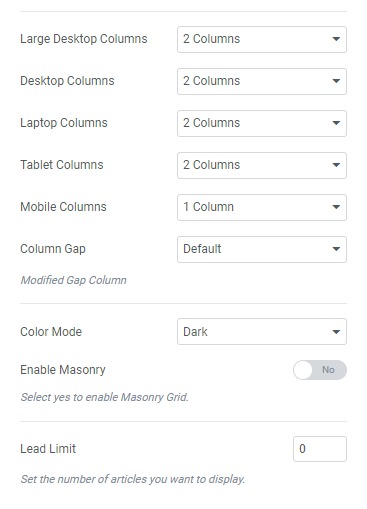The image size is (367, 509).
Task: Click into the Lead Limit number field
Action: coord(320,449)
